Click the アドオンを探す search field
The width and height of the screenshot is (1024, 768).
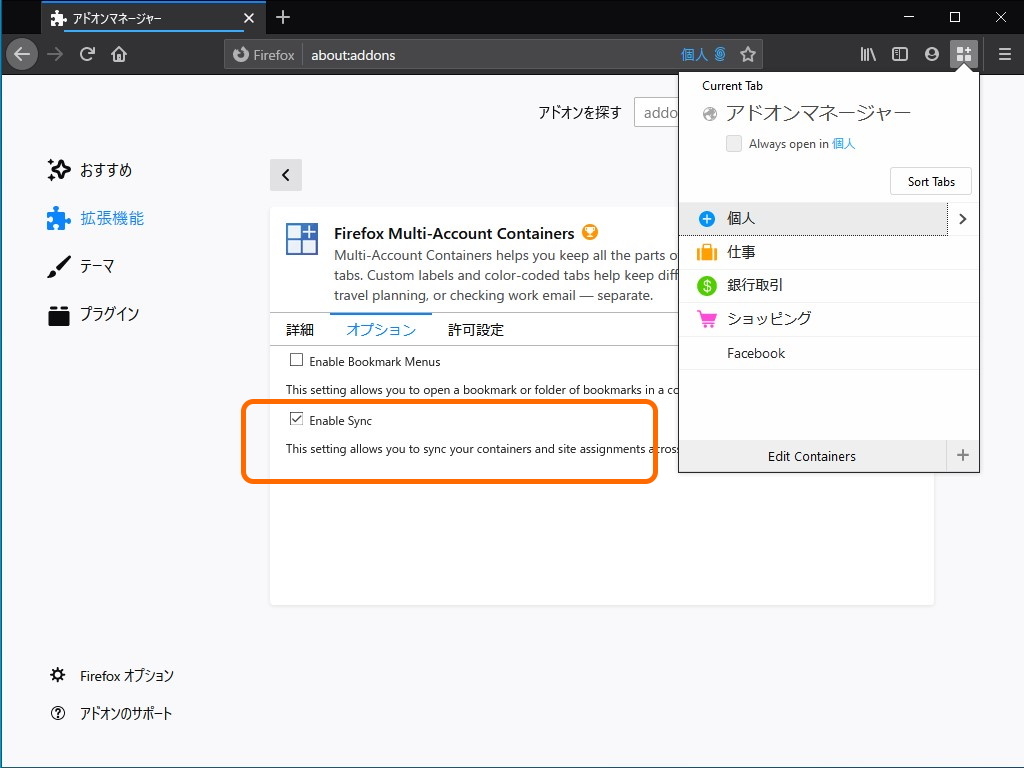pos(656,113)
